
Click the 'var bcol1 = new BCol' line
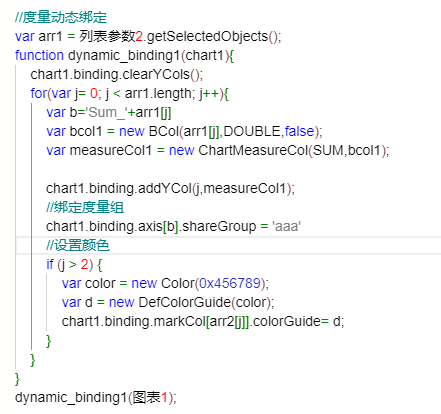[x=184, y=131]
